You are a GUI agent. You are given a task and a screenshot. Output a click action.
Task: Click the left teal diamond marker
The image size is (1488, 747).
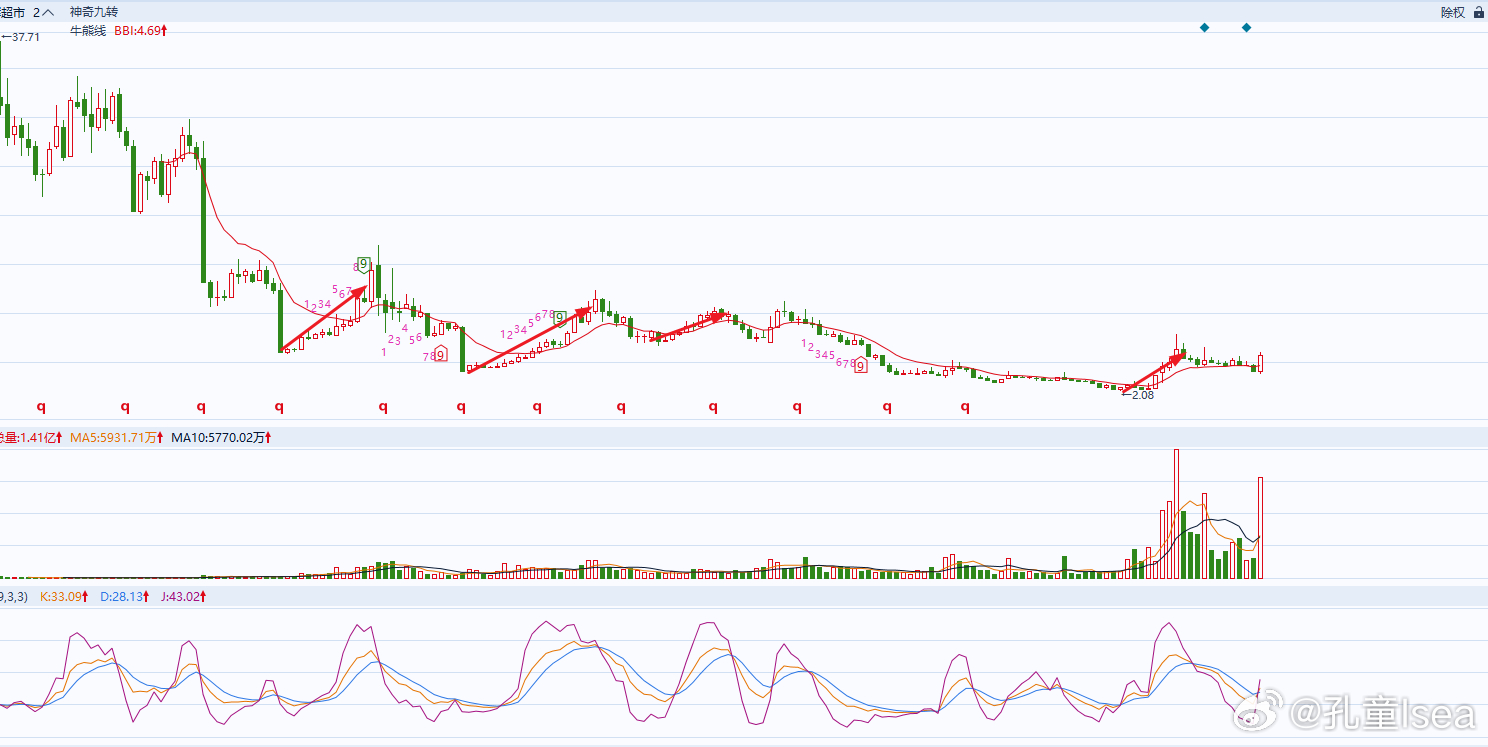click(x=1204, y=28)
